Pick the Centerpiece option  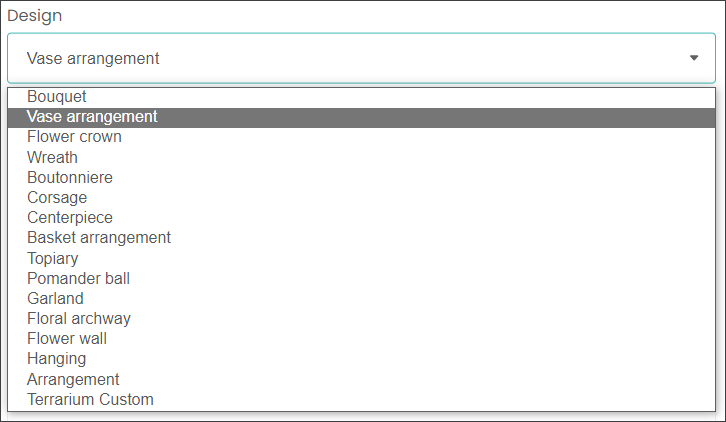pyautogui.click(x=362, y=218)
